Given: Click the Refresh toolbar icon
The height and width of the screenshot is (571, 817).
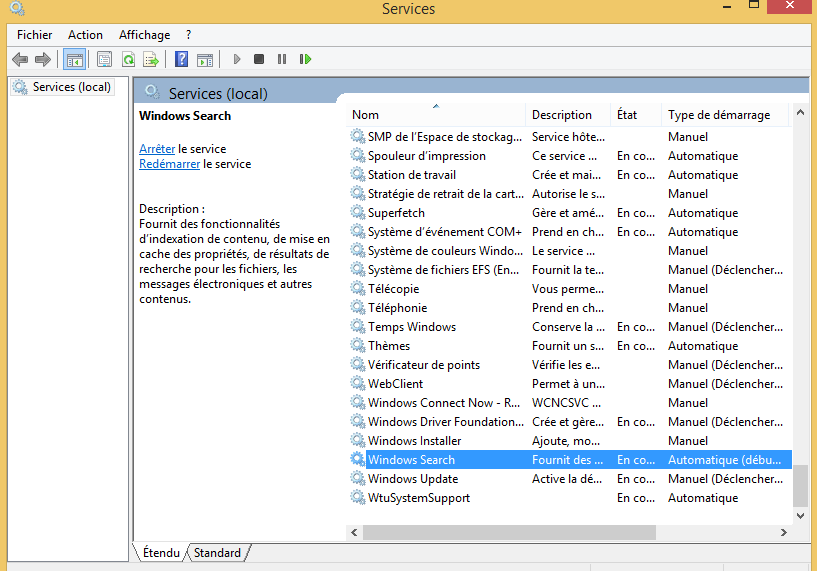Looking at the screenshot, I should point(128,59).
